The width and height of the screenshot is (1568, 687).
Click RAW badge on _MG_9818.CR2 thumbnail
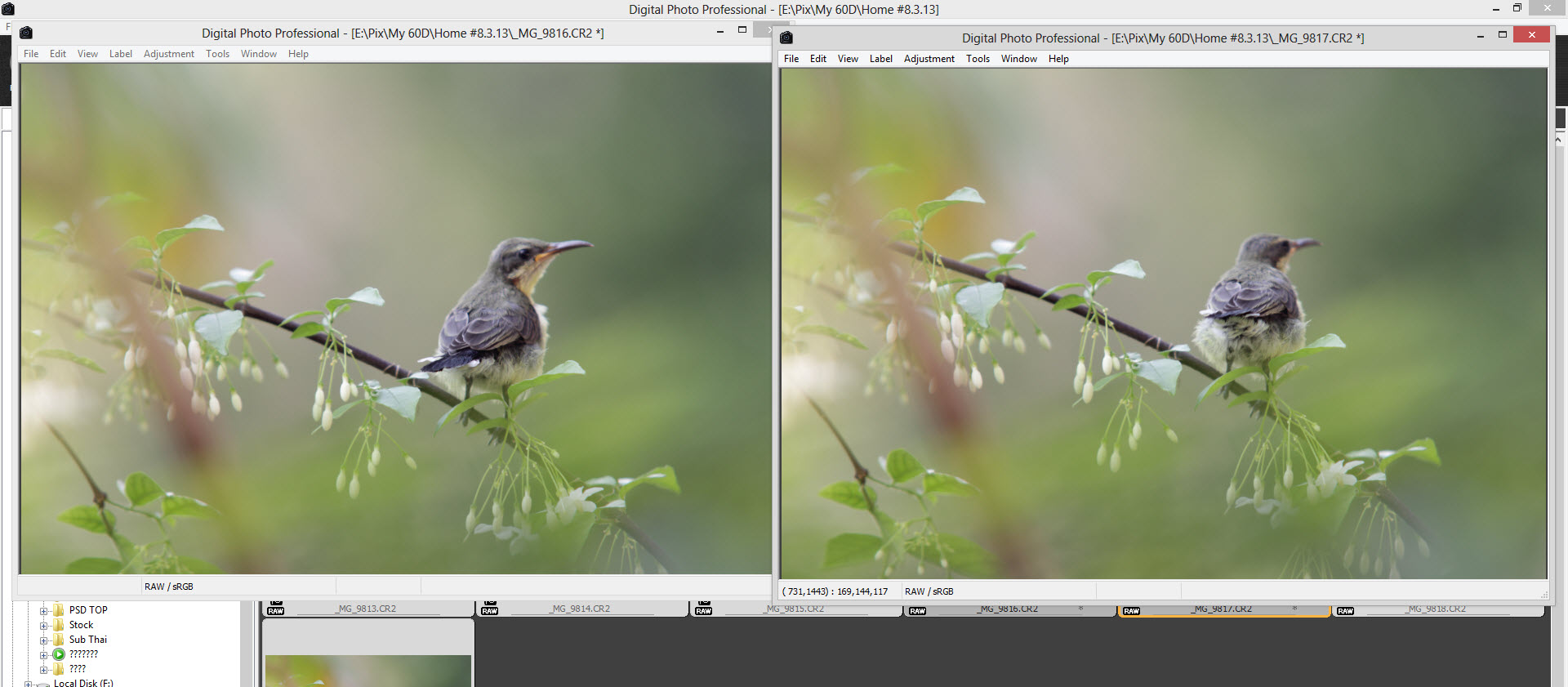pos(1346,611)
